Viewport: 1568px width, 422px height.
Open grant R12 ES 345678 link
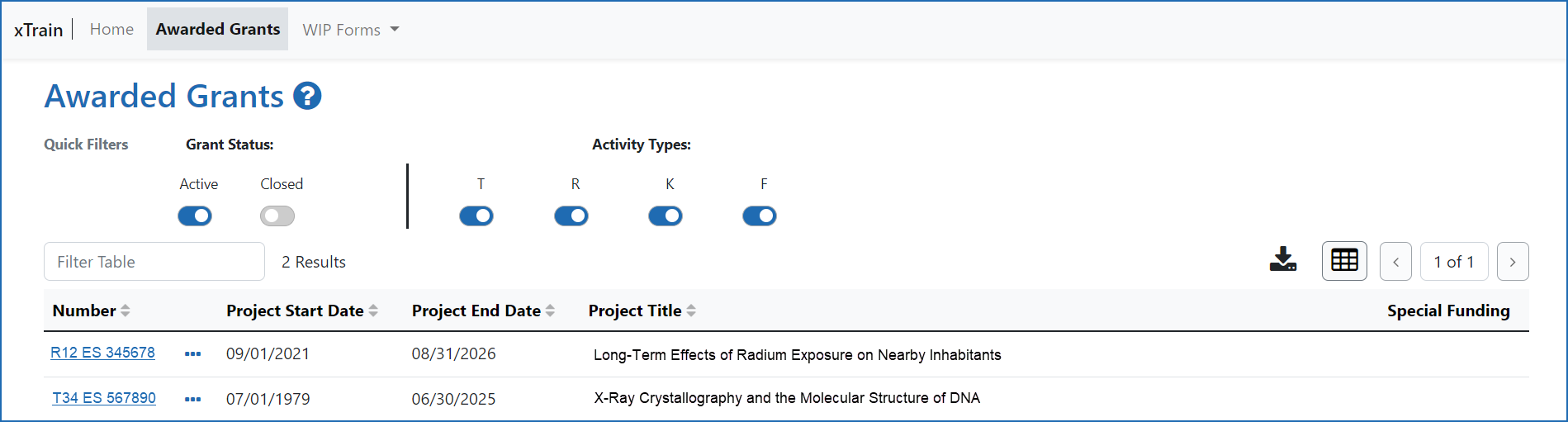click(102, 353)
